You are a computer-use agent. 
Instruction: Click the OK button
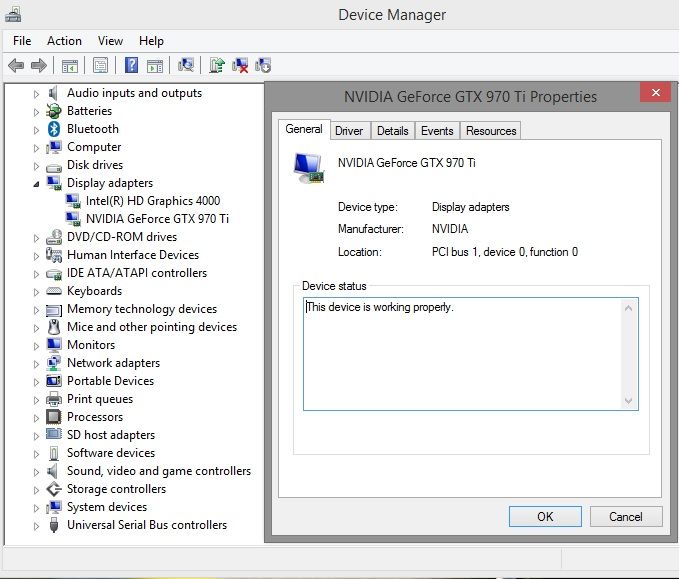(x=545, y=517)
